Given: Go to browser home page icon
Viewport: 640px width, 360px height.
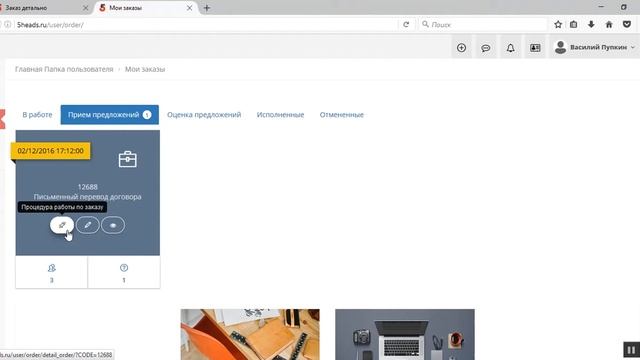Looking at the screenshot, I should pos(609,24).
